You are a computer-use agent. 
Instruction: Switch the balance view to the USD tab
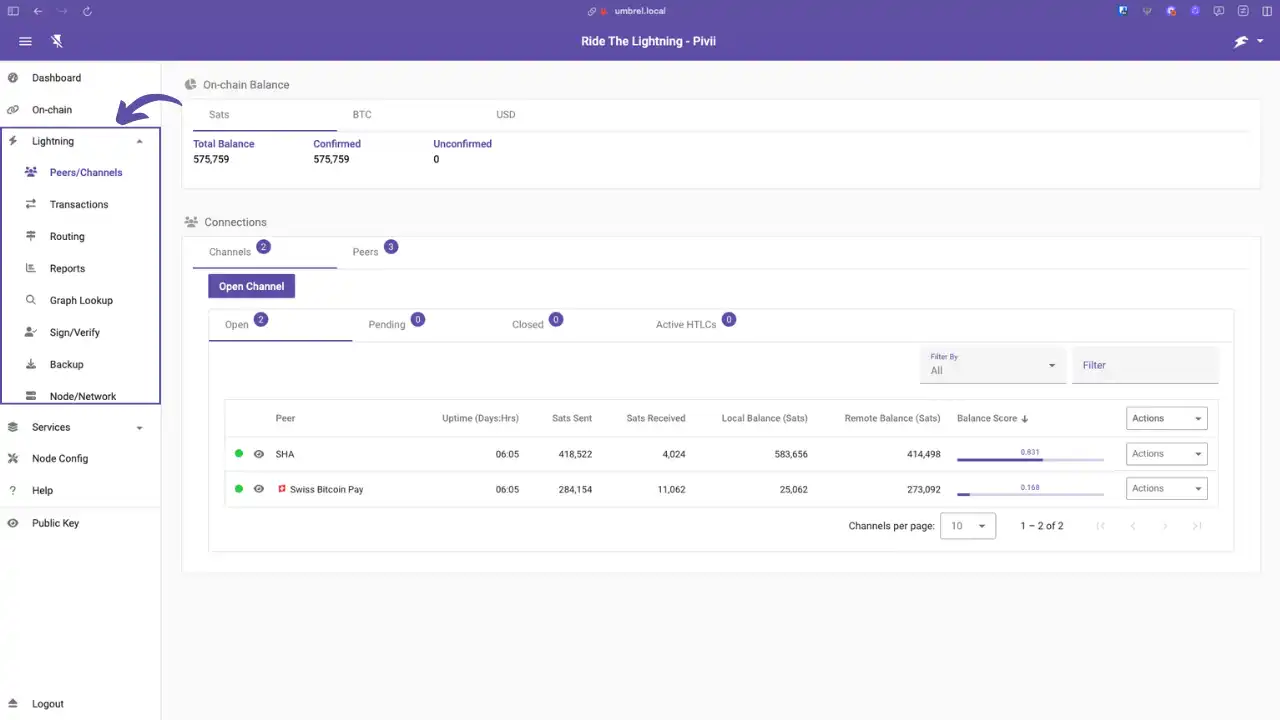click(506, 115)
